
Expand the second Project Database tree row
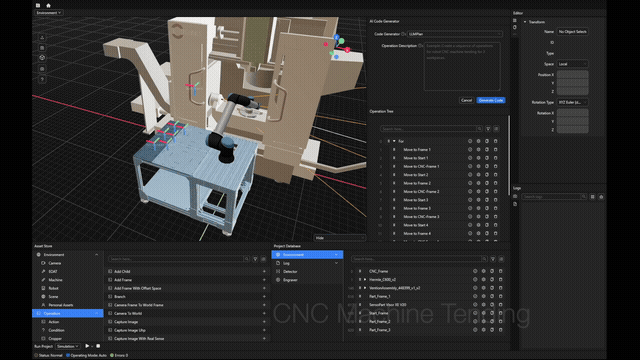pyautogui.click(x=365, y=280)
